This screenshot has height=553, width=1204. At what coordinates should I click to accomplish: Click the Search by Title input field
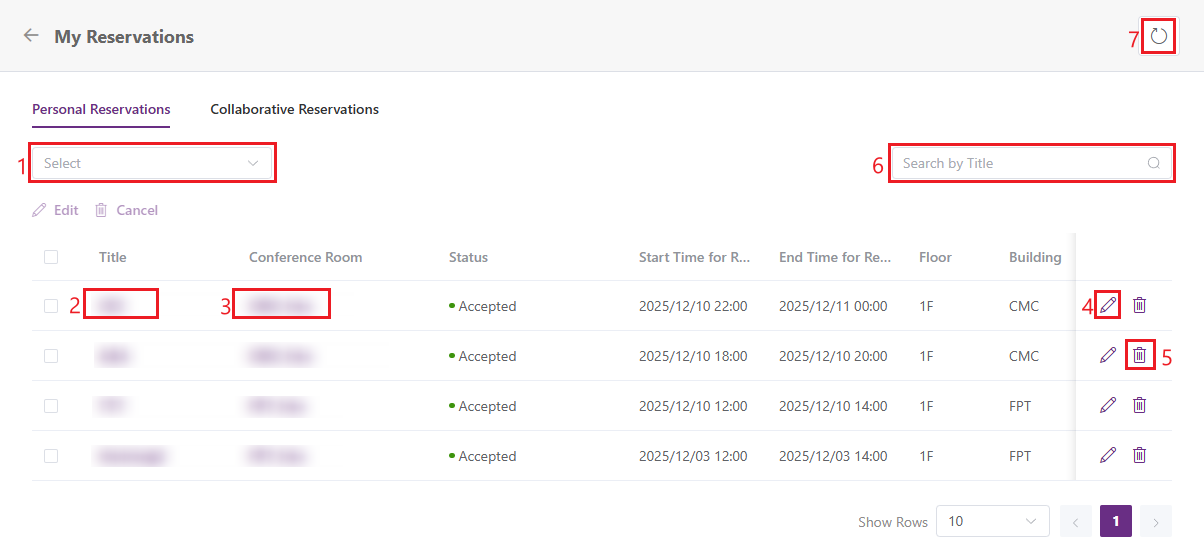1018,163
